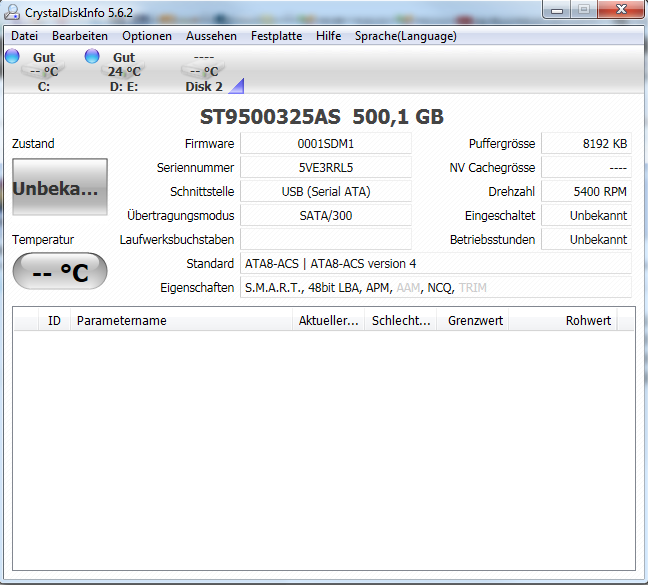Click the CrystalDiskInfo title bar icon
Image resolution: width=648 pixels, height=585 pixels.
click(x=12, y=12)
